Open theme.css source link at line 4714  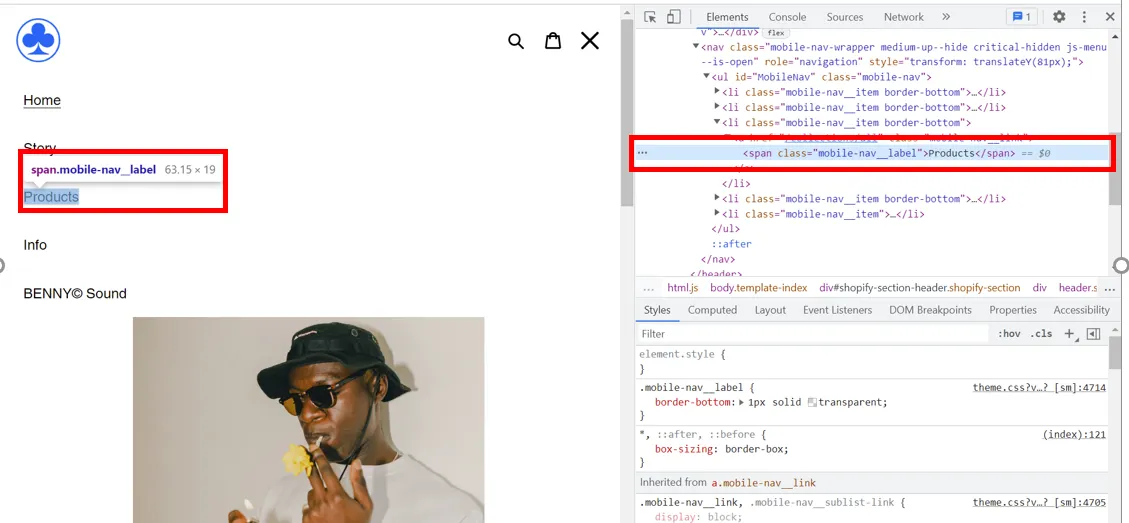(x=1039, y=388)
